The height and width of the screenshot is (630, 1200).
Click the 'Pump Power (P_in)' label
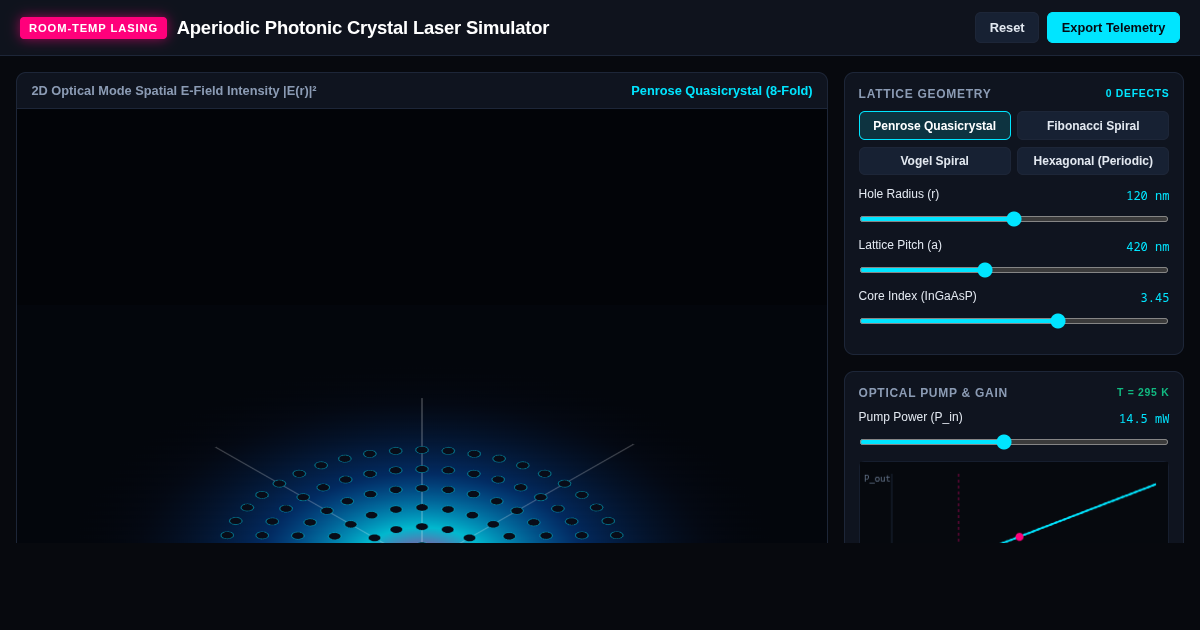[x=911, y=417]
